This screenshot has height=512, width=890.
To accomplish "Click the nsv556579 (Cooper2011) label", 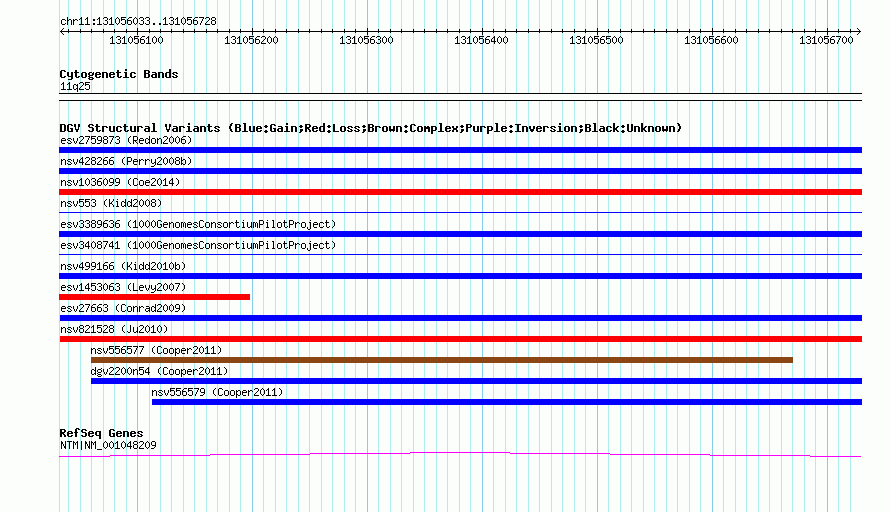I will 217,392.
